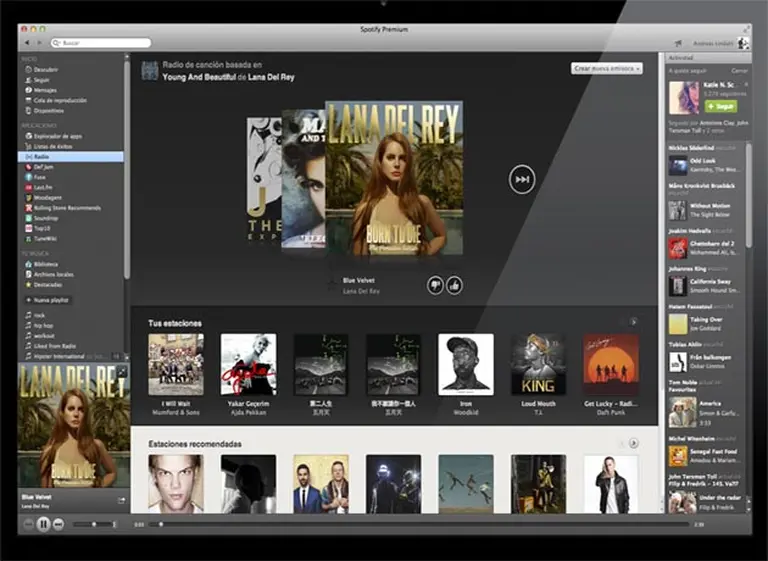Show next page of Estaciones recomendadas
The width and height of the screenshot is (768, 561).
coord(633,443)
